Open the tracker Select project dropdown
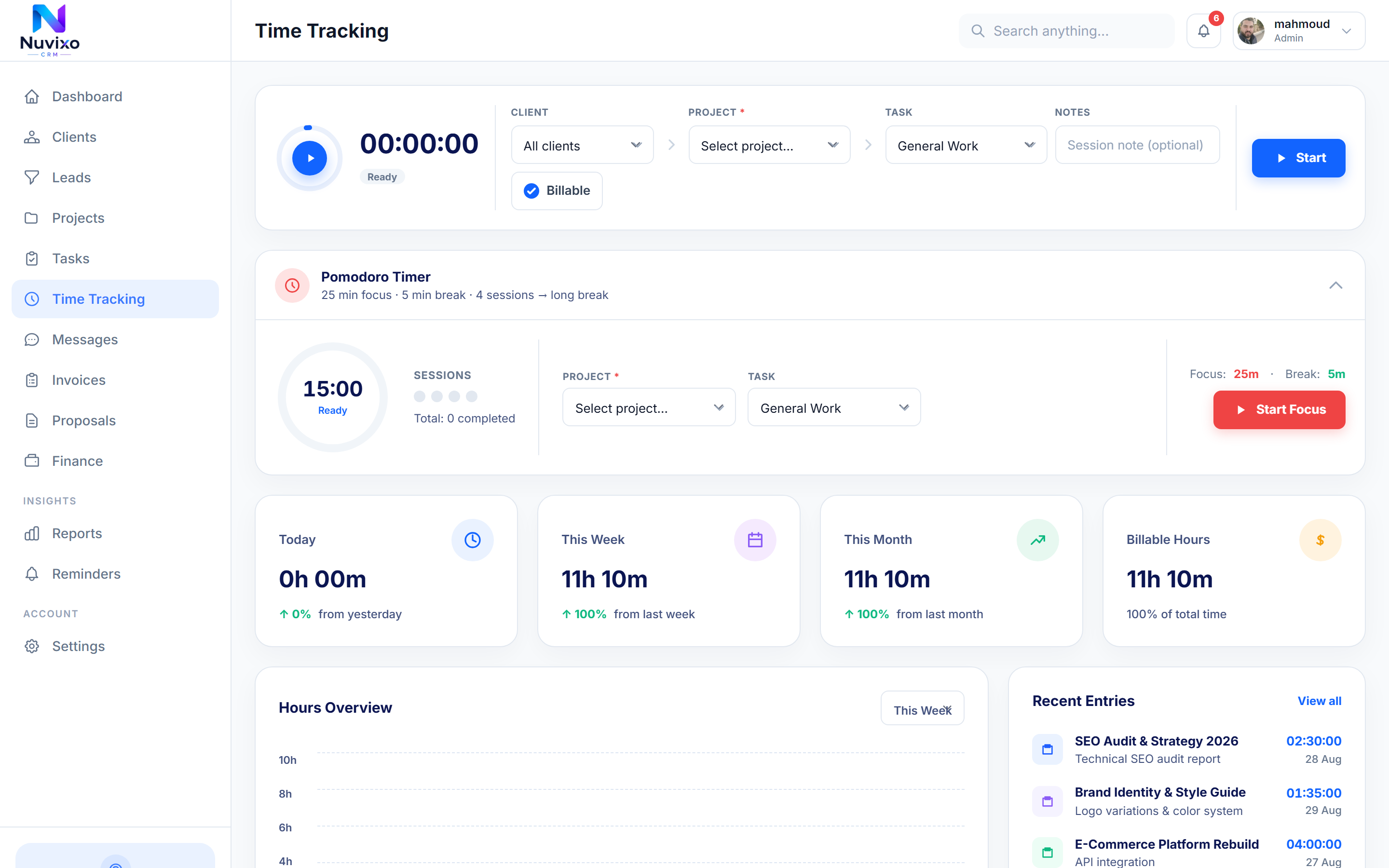The width and height of the screenshot is (1389, 868). click(769, 145)
